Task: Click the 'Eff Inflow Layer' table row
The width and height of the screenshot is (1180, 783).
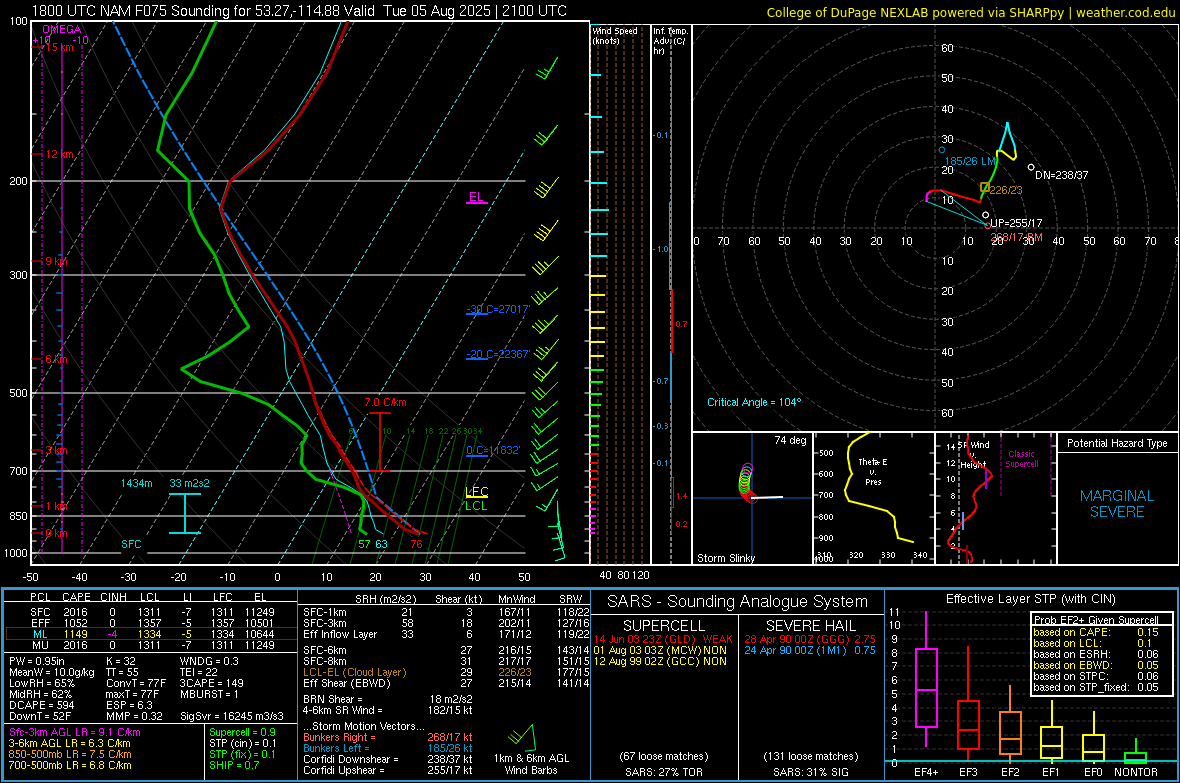Action: (x=446, y=634)
